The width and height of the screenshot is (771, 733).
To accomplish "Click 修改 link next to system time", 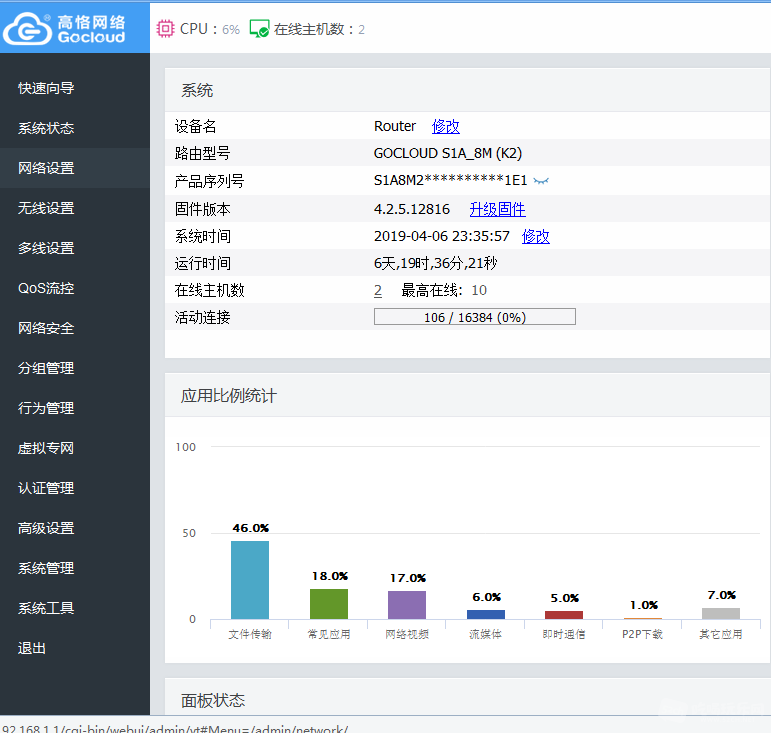I will [x=535, y=236].
